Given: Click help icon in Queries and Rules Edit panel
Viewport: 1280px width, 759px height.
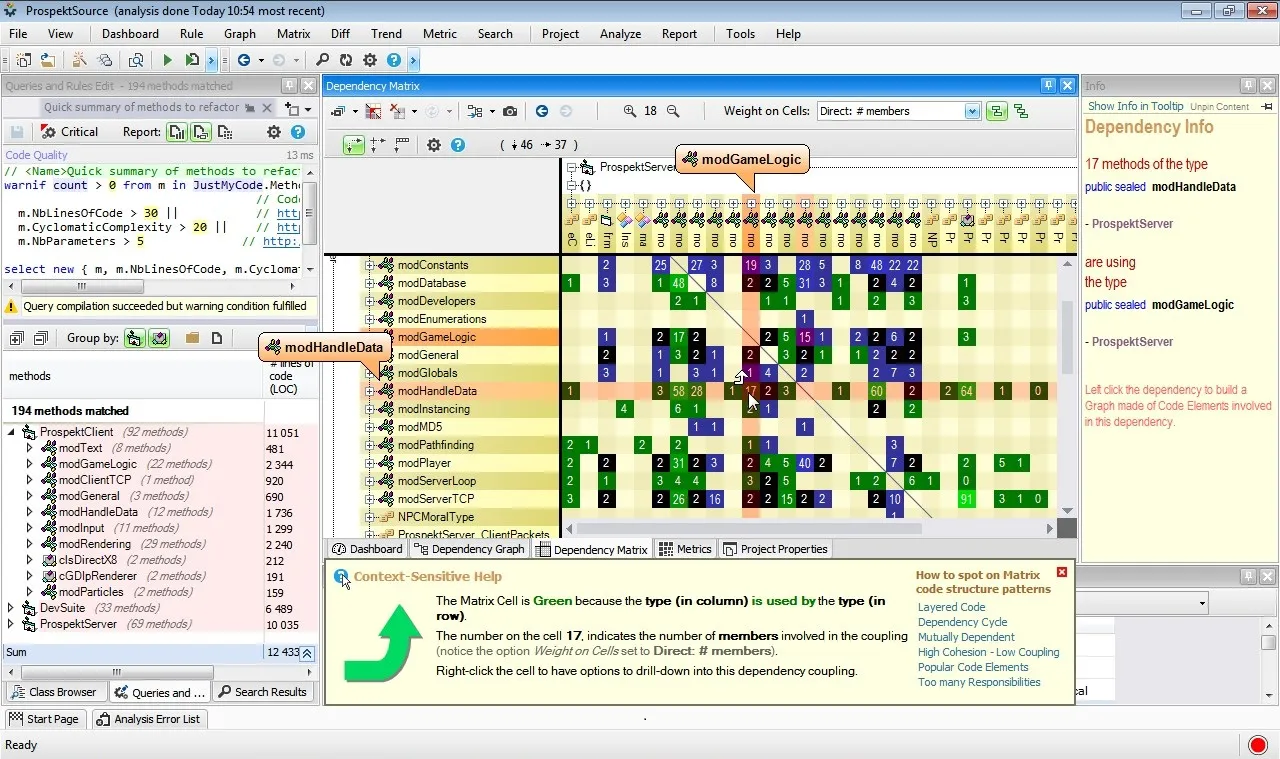Looking at the screenshot, I should coord(297,132).
